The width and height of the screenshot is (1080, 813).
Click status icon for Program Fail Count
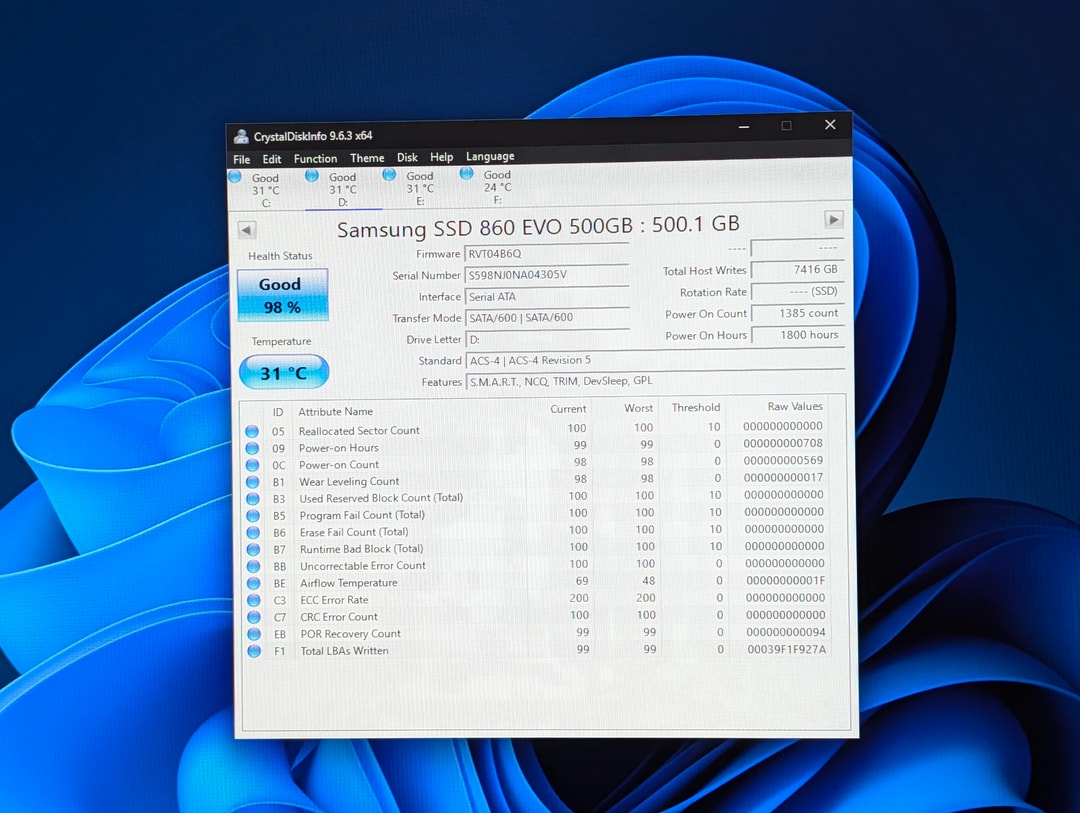[253, 516]
